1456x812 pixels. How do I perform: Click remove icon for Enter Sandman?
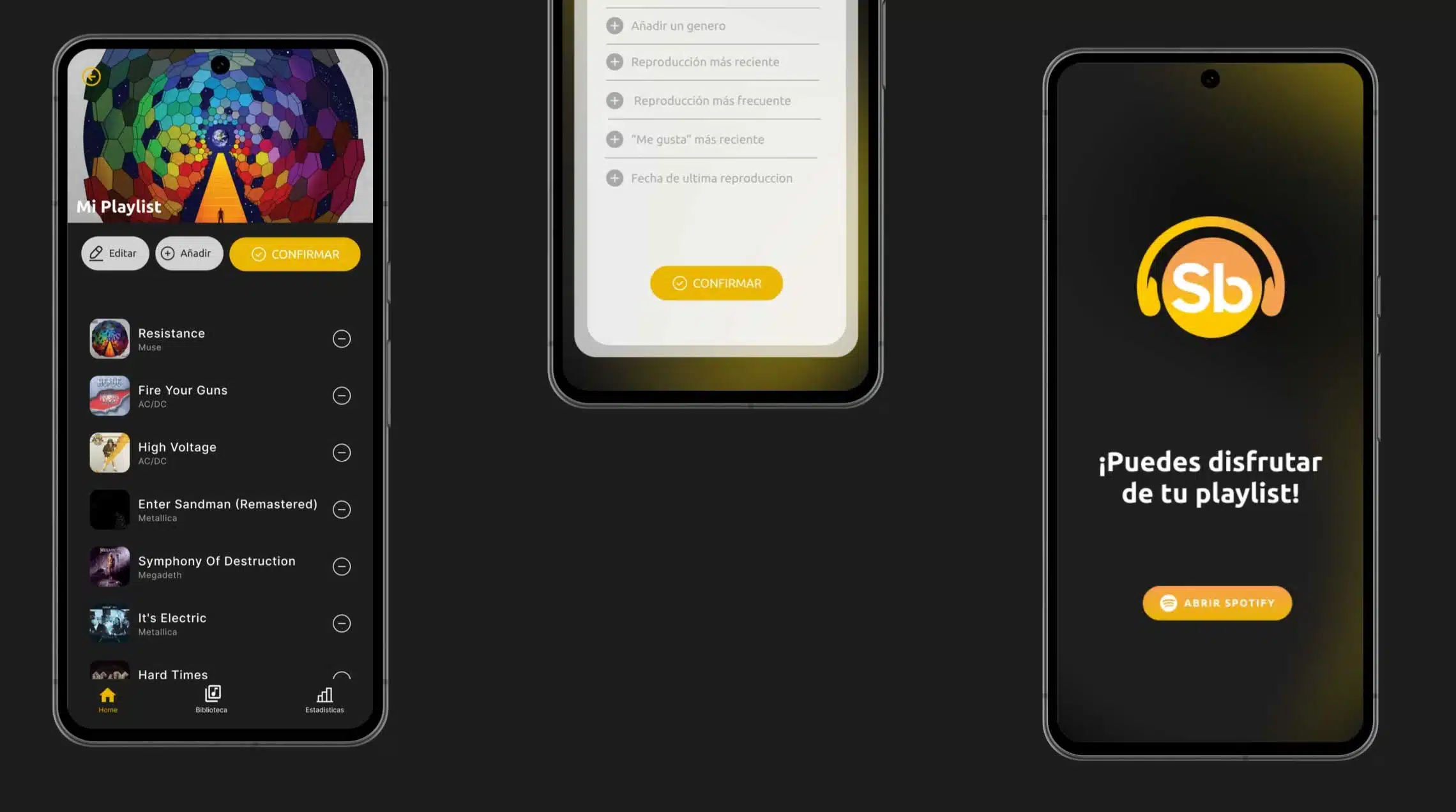pos(341,509)
